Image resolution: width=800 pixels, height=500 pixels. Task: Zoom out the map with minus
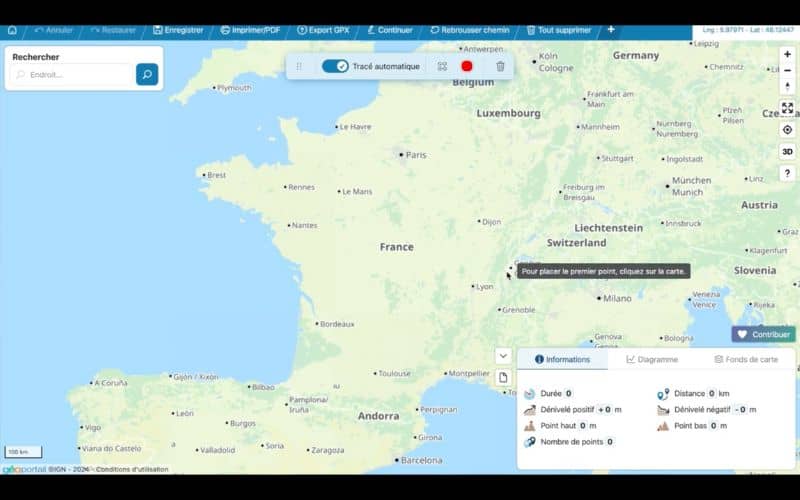coord(787,70)
